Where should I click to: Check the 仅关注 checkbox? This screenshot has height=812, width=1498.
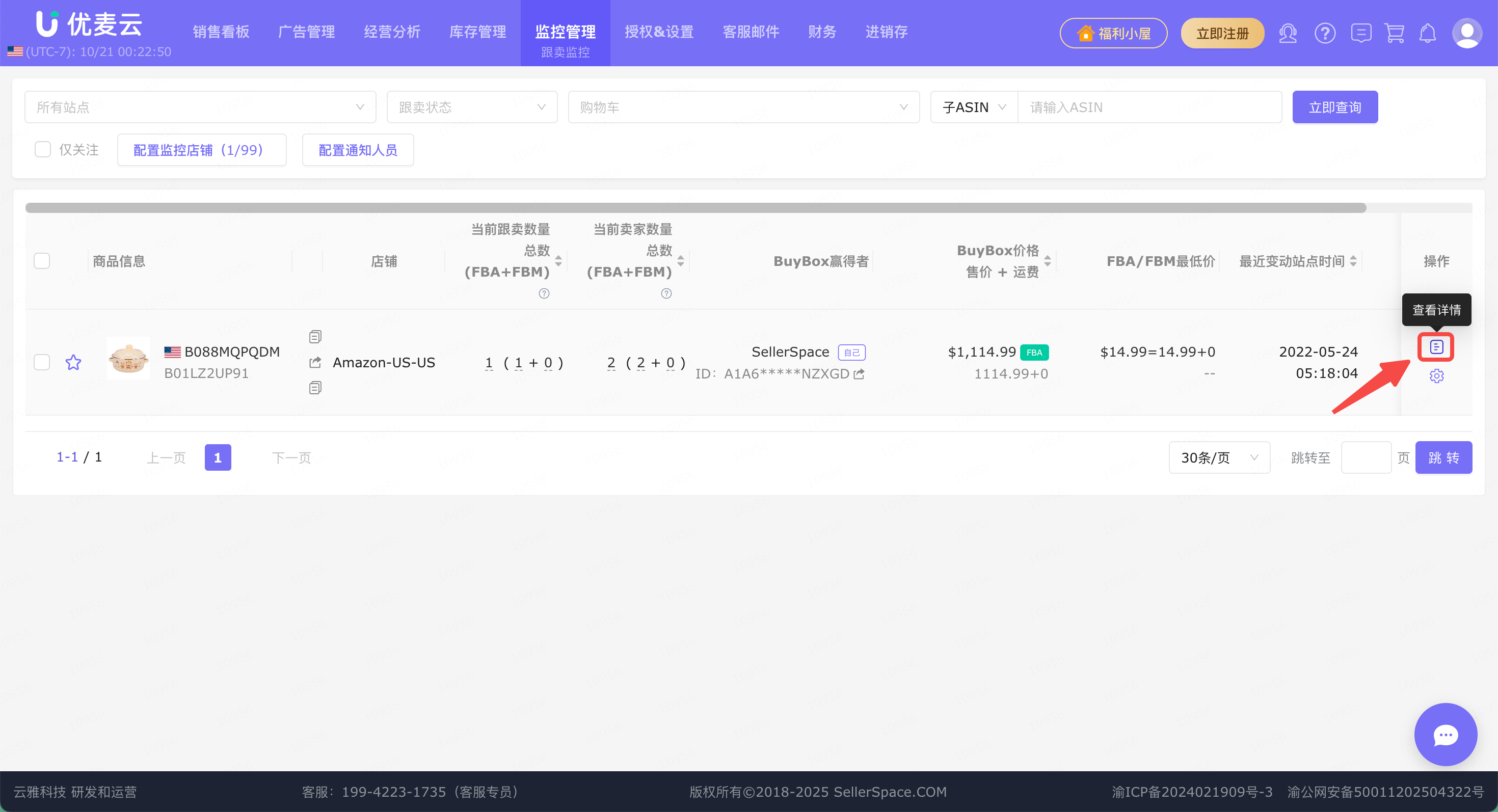[42, 150]
